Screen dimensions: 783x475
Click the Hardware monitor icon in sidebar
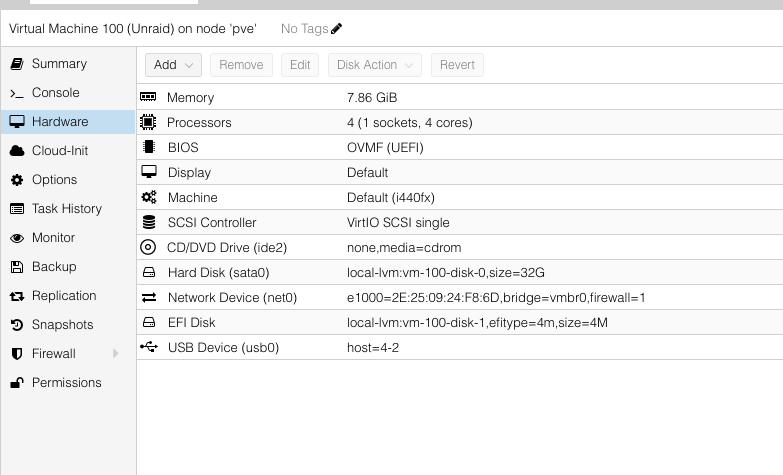click(17, 121)
